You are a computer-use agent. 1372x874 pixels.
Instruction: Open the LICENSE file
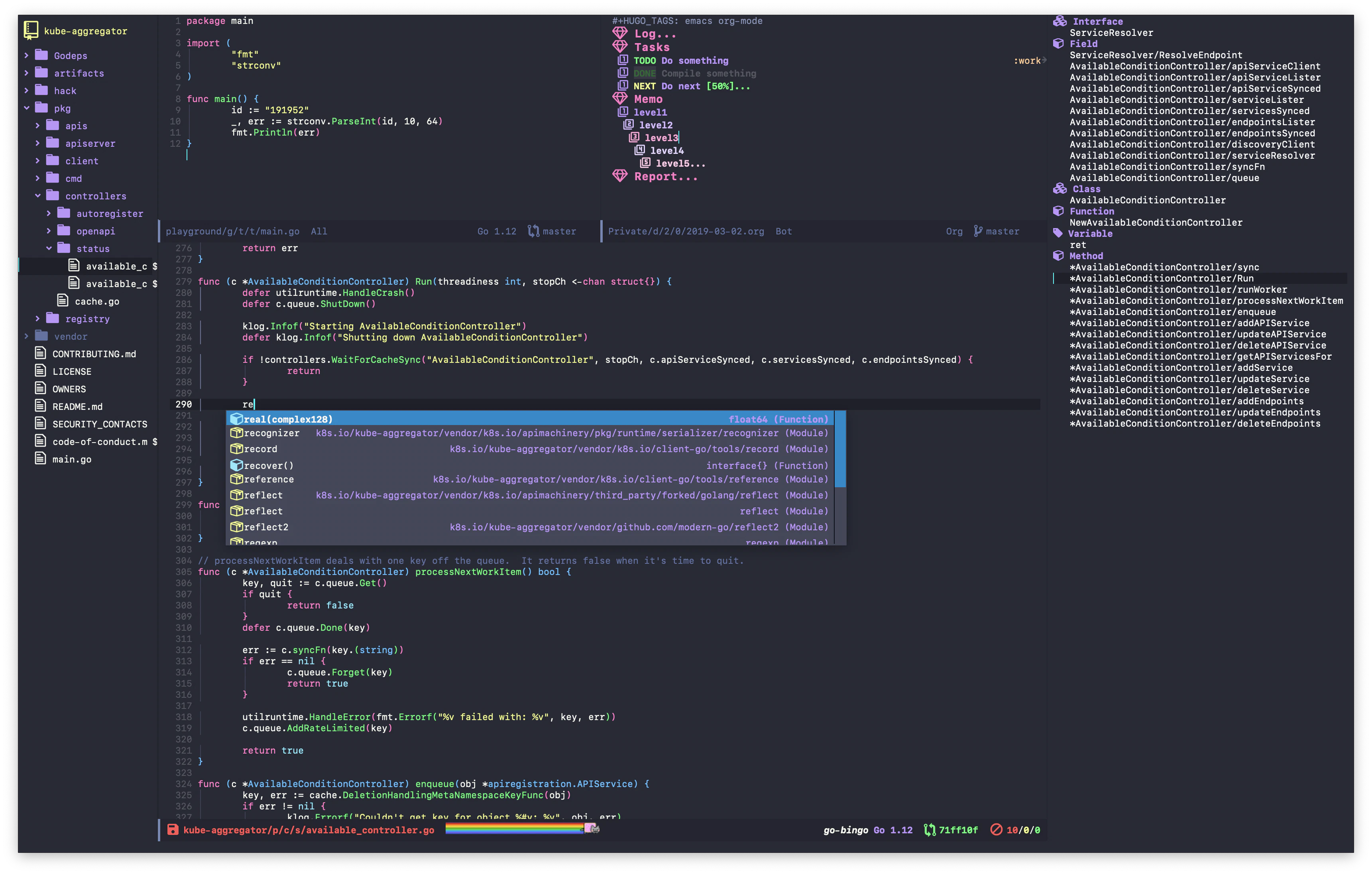coord(72,372)
